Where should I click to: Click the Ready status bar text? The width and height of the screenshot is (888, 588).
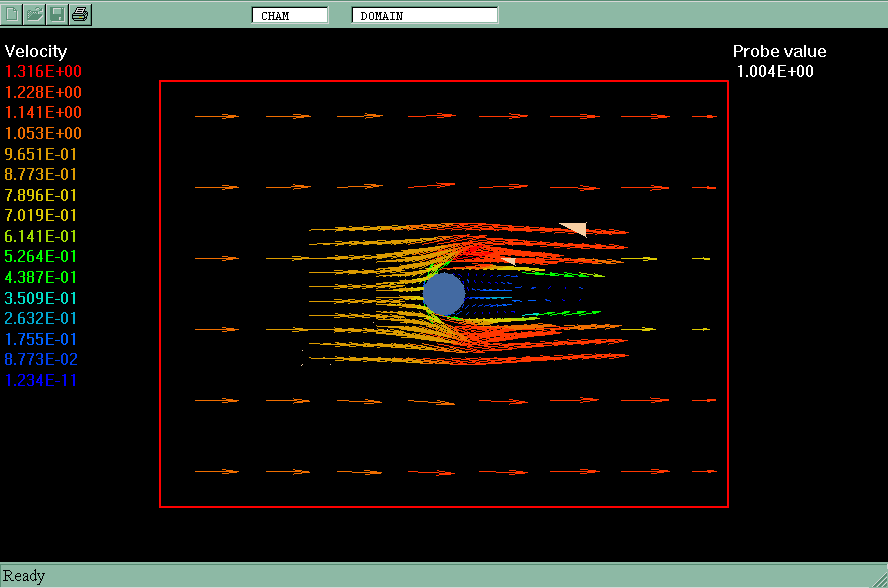[x=24, y=576]
